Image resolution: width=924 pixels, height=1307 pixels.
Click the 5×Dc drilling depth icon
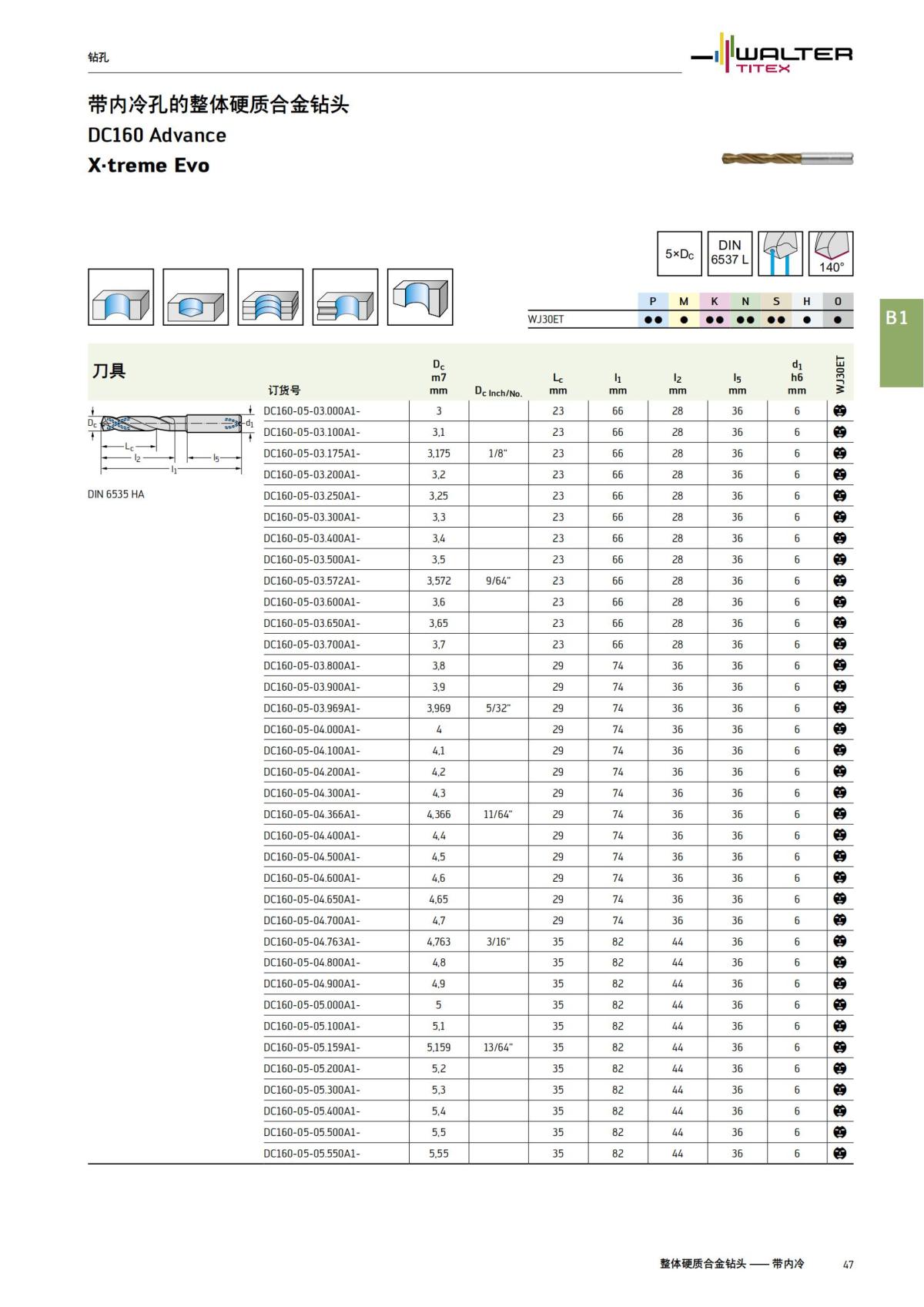(679, 253)
